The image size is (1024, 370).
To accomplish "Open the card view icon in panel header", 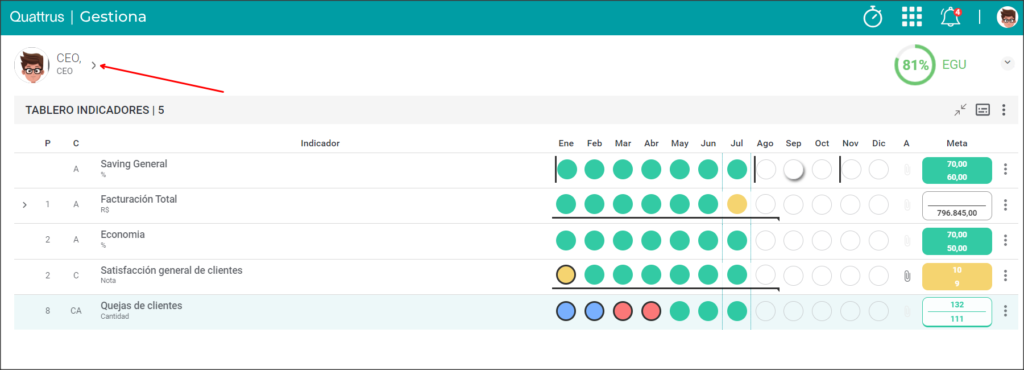I will (982, 110).
